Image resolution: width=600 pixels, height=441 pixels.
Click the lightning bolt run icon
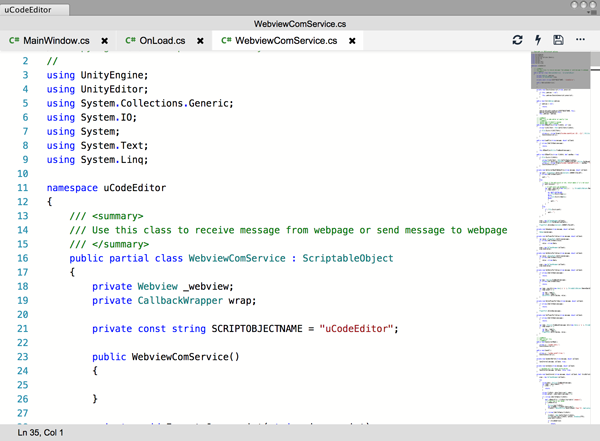[x=538, y=40]
